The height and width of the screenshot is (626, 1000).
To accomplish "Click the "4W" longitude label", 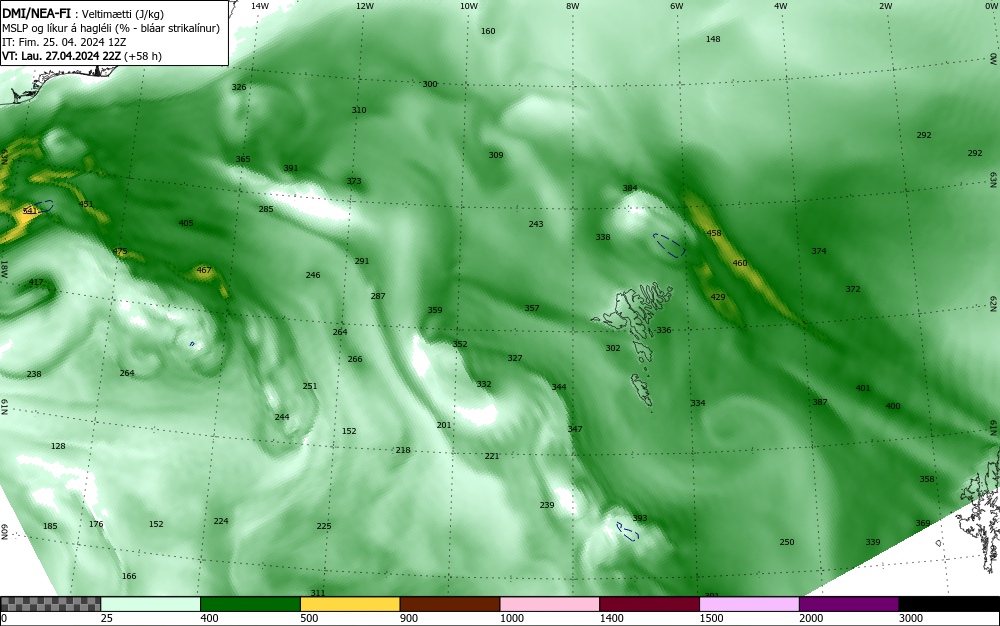I will coord(781,6).
